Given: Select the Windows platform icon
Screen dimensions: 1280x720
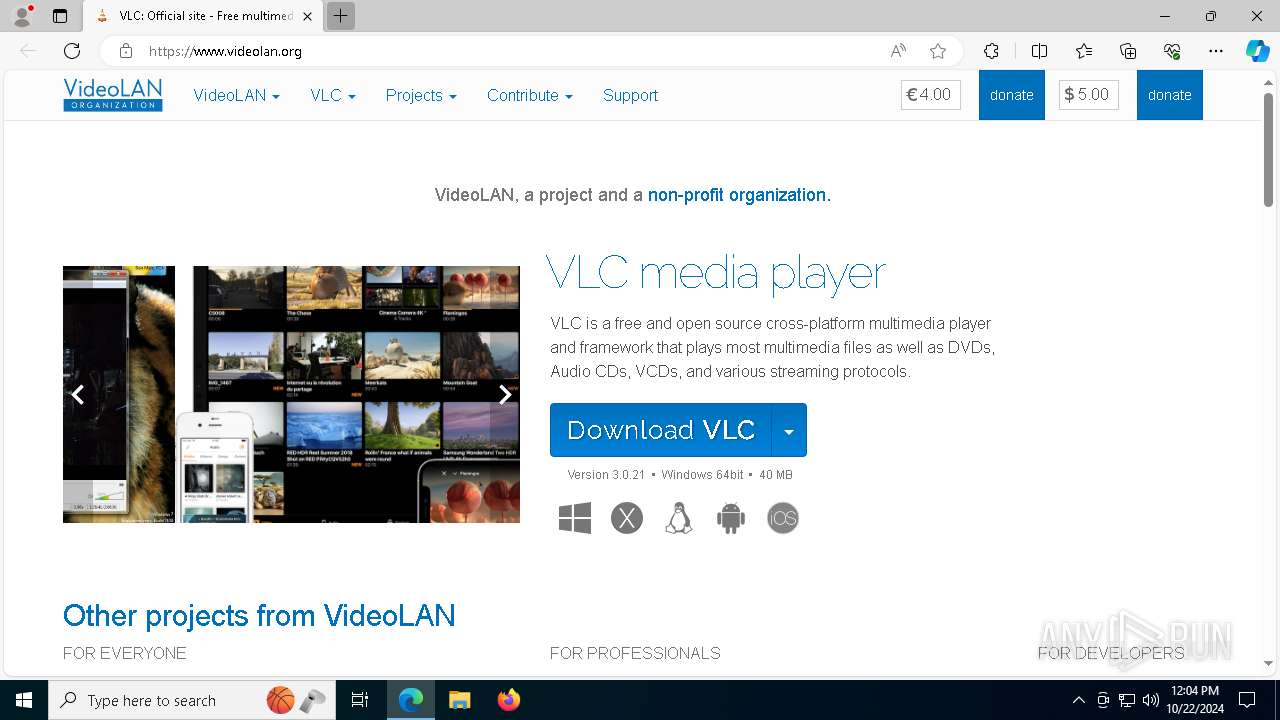Looking at the screenshot, I should pyautogui.click(x=575, y=518).
